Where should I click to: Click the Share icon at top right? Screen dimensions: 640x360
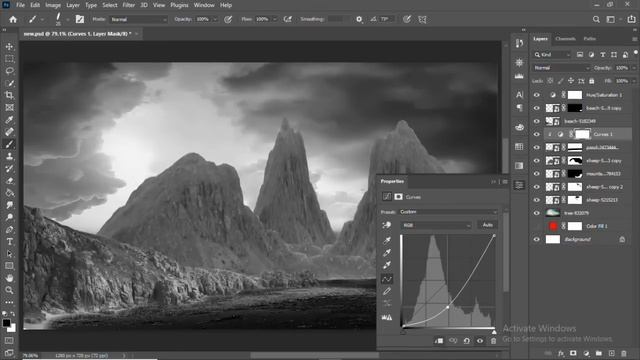click(631, 19)
